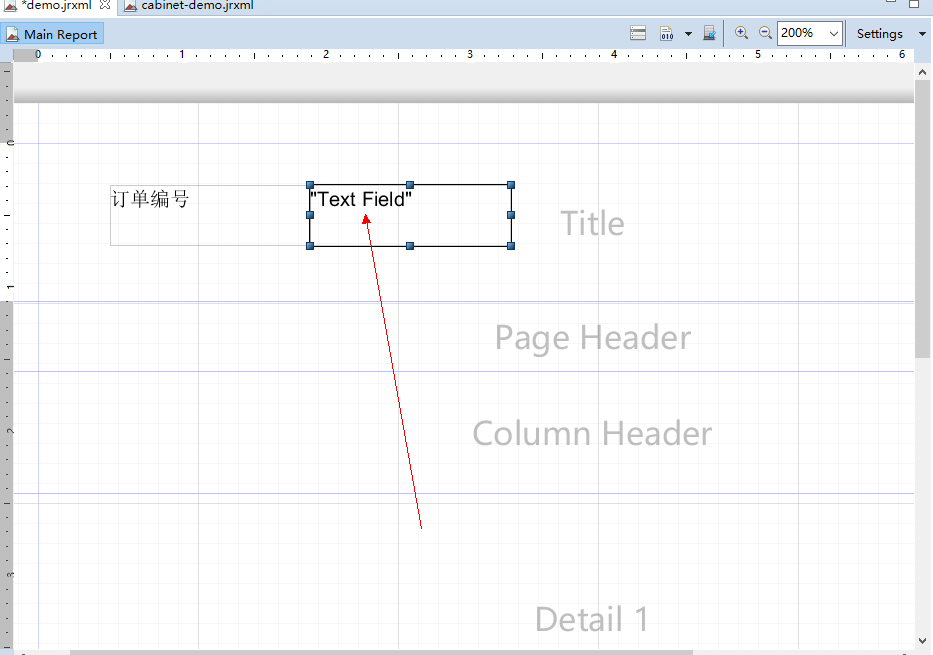The width and height of the screenshot is (933, 655).
Task: Click the top-left resize handle of the Text Field
Action: 310,185
